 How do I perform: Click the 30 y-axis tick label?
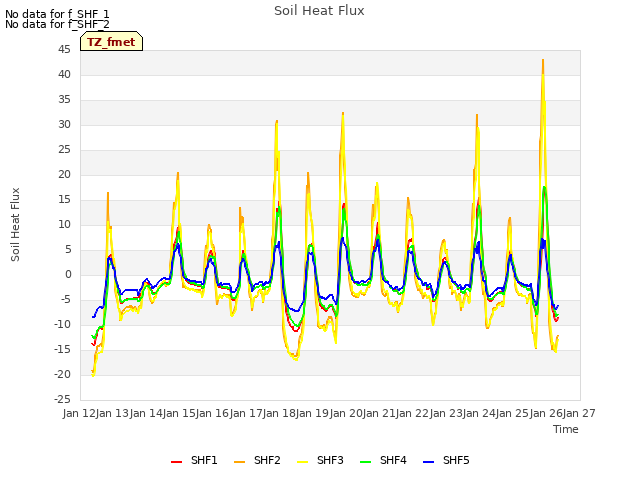(64, 124)
